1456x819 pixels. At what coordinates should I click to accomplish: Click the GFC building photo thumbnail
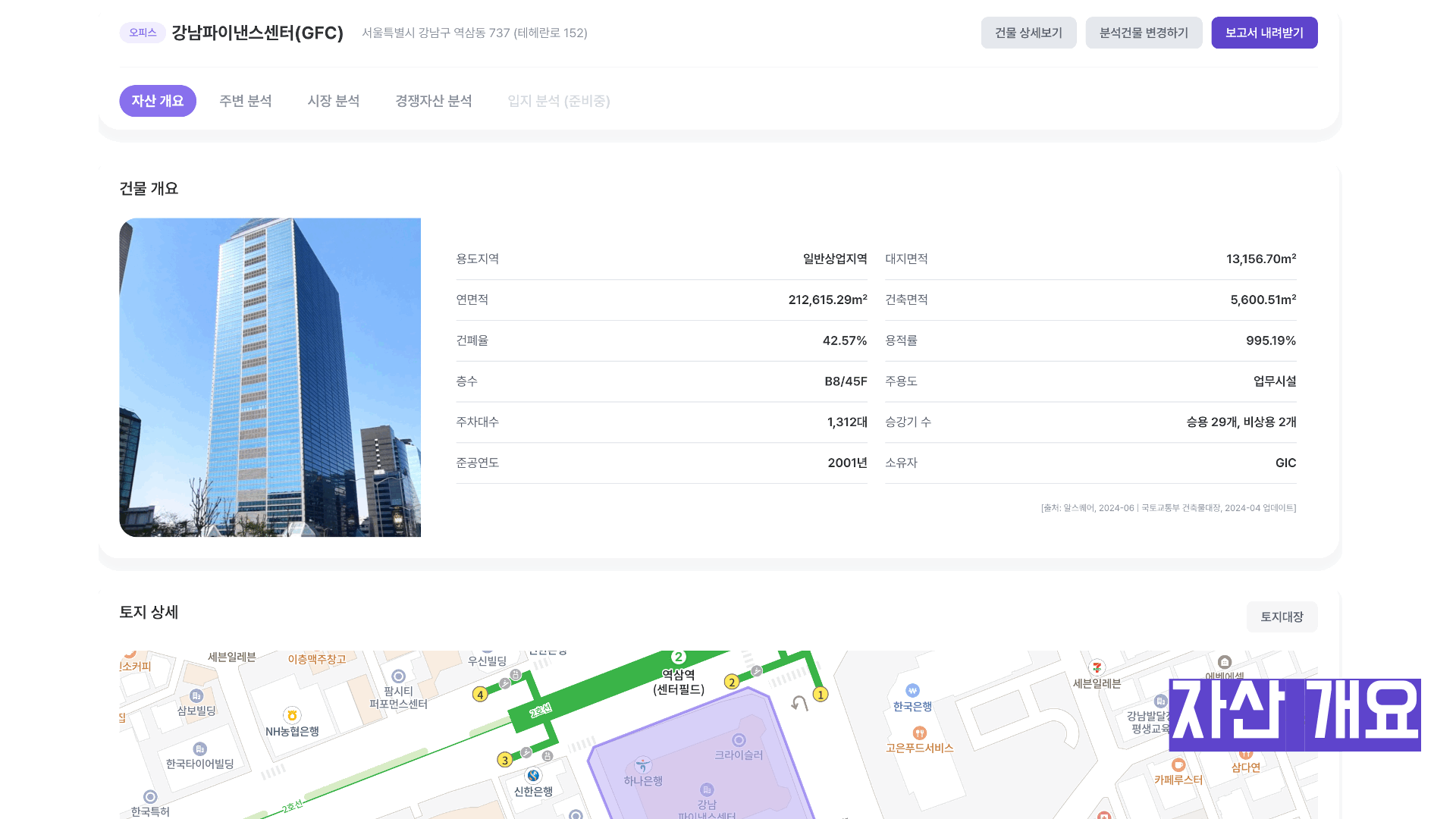coord(270,378)
